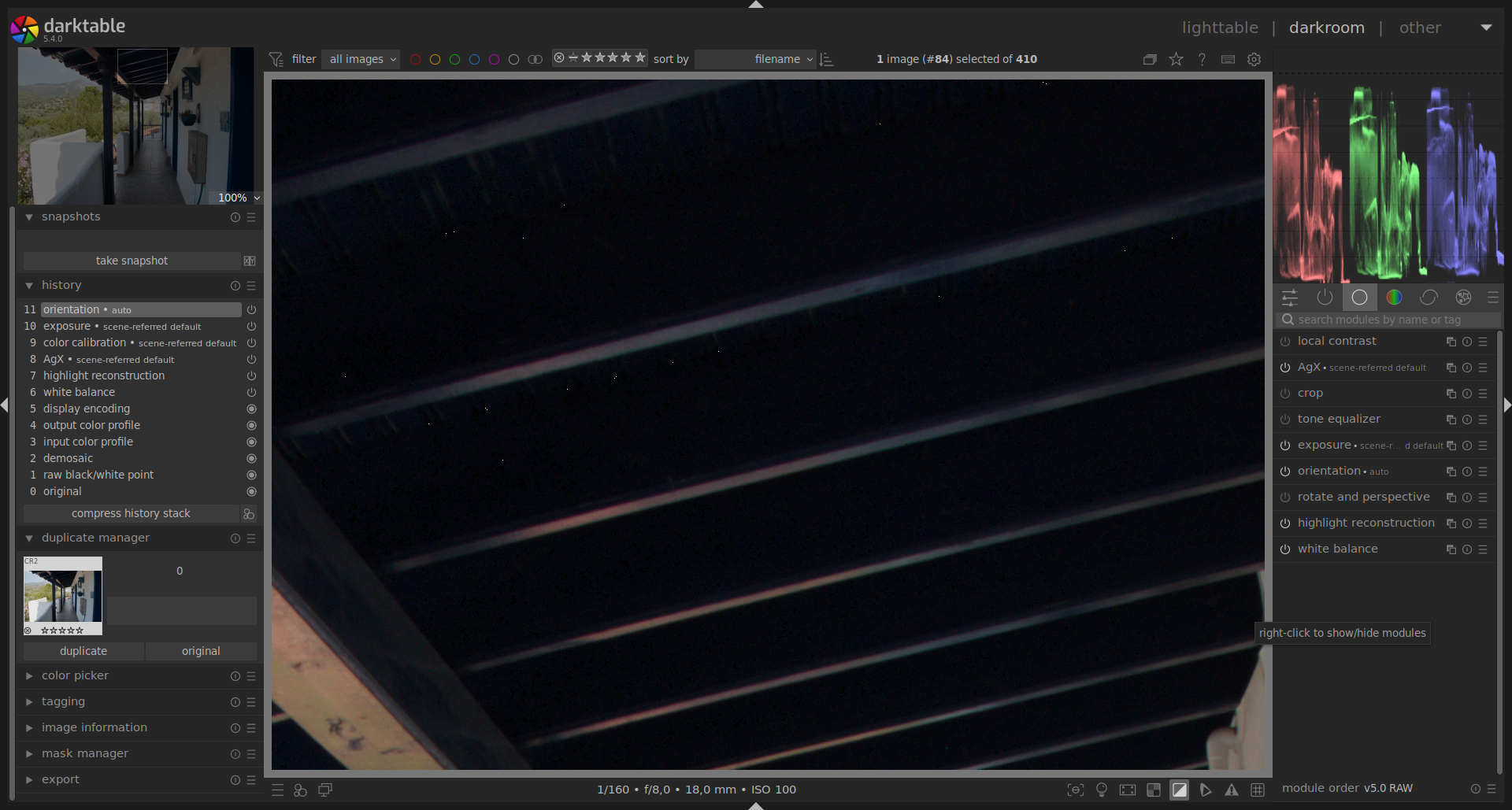Click multi-instance icon for crop module
The width and height of the screenshot is (1512, 810).
(x=1451, y=394)
